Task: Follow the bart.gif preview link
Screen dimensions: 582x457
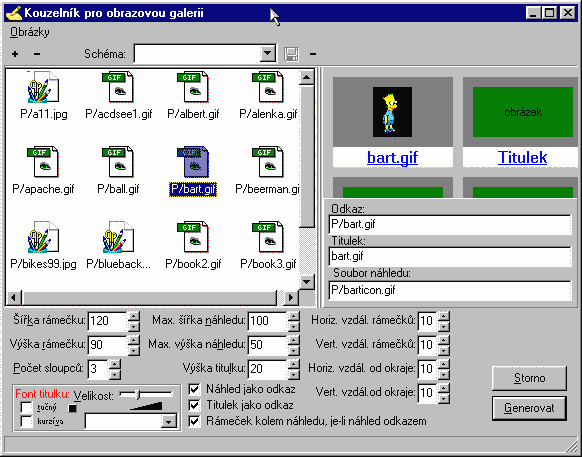Action: (x=392, y=157)
